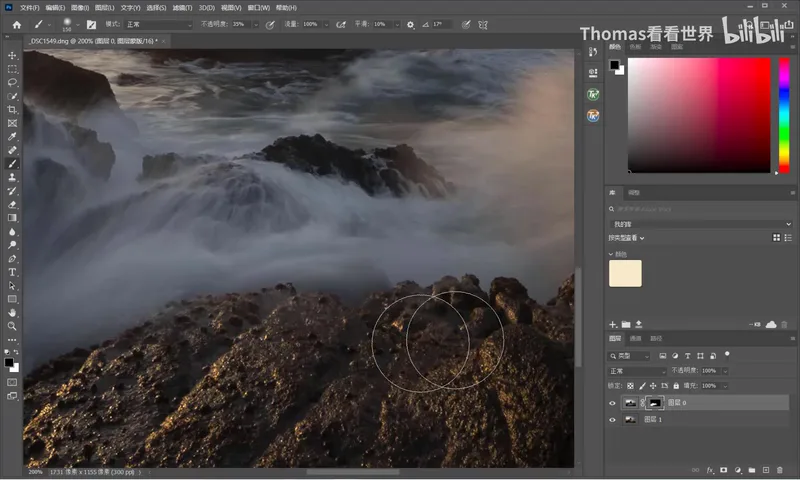Select the Dodge tool
800x480 pixels.
point(12,245)
